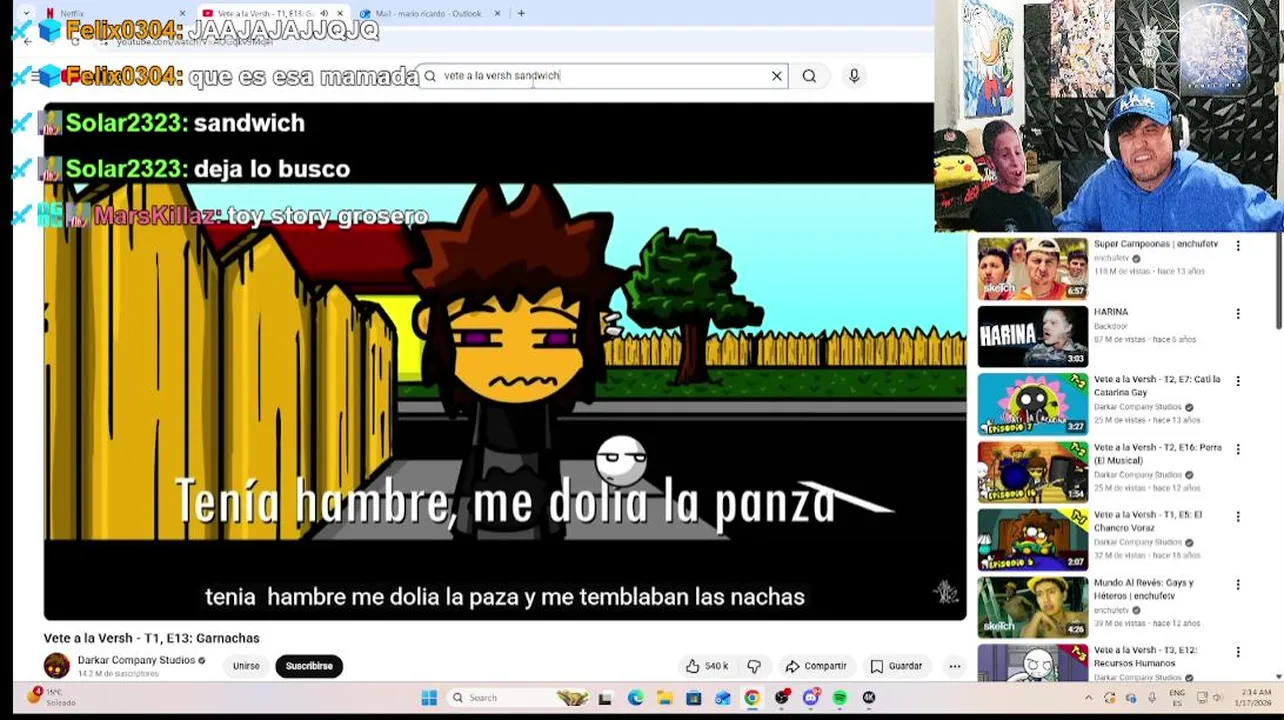Clear the YouTube search box with X
Viewport: 1284px width, 720px height.
coord(776,76)
